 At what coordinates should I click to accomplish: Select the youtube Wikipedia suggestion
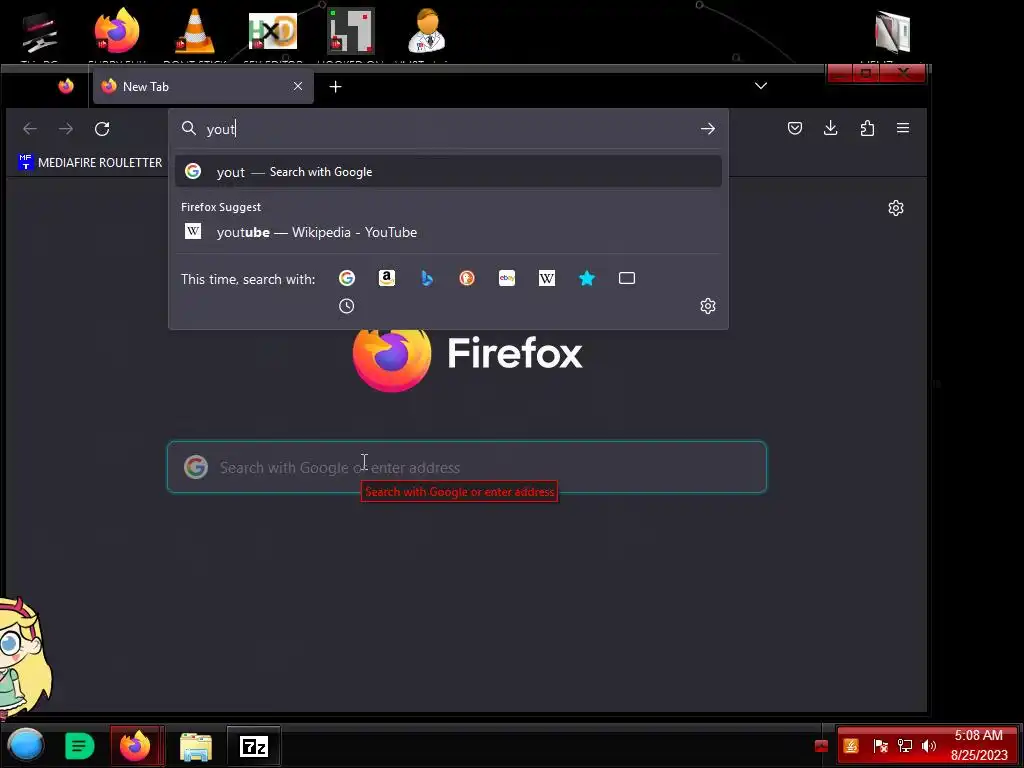[448, 232]
